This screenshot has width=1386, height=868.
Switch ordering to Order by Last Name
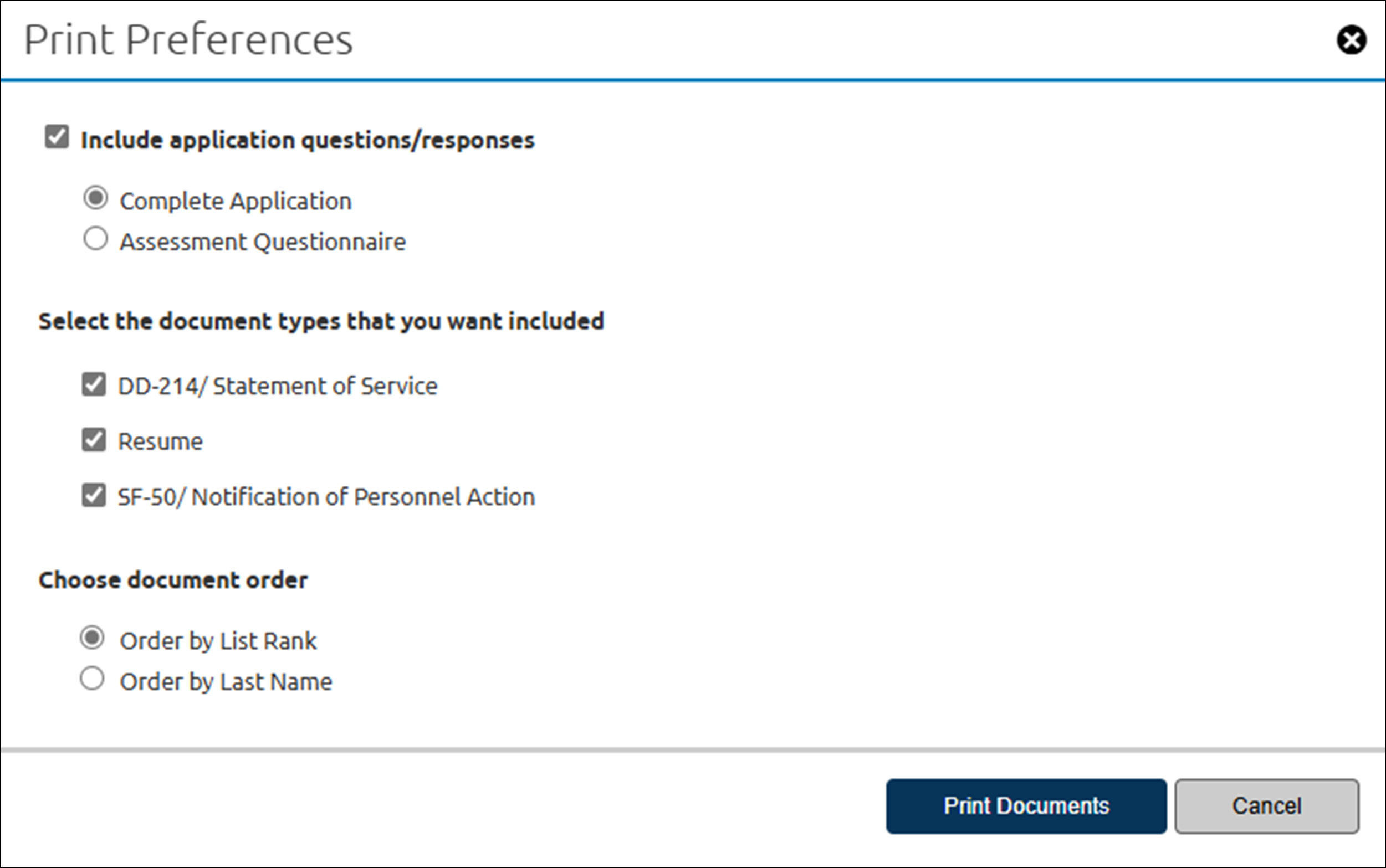point(93,679)
